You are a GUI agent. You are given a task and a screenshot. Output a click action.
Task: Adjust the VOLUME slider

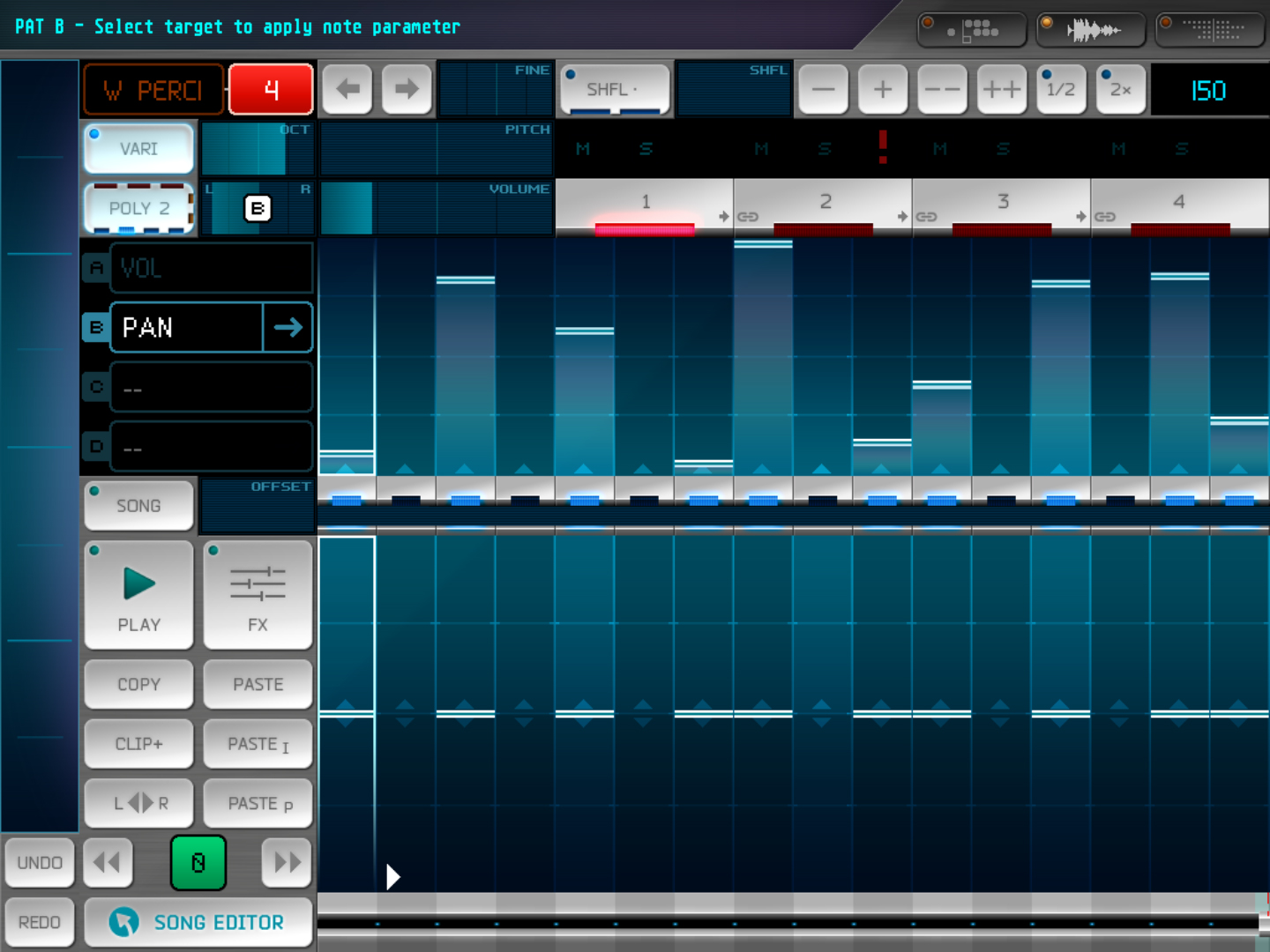tap(436, 210)
